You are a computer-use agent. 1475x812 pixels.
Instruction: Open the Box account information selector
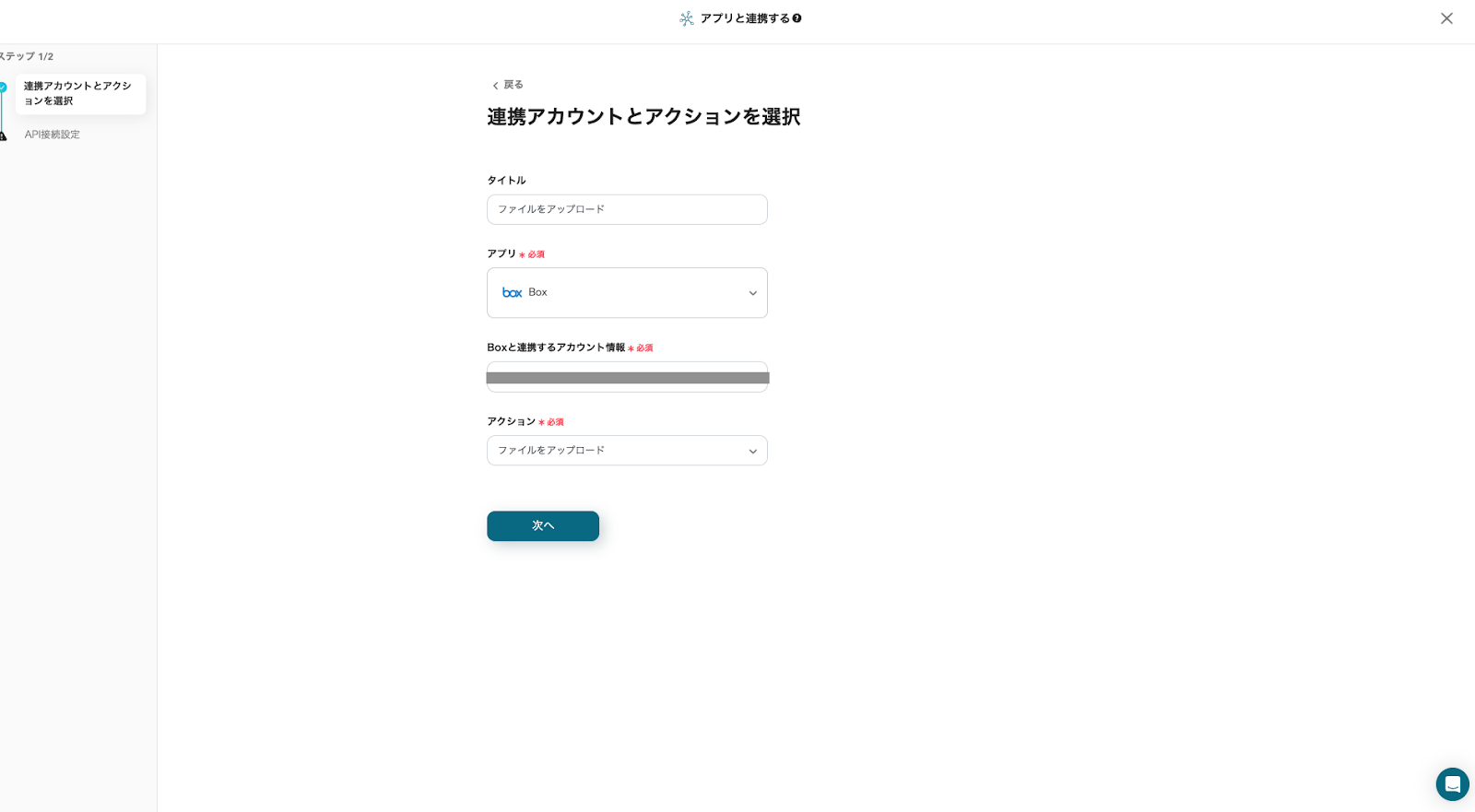(627, 377)
